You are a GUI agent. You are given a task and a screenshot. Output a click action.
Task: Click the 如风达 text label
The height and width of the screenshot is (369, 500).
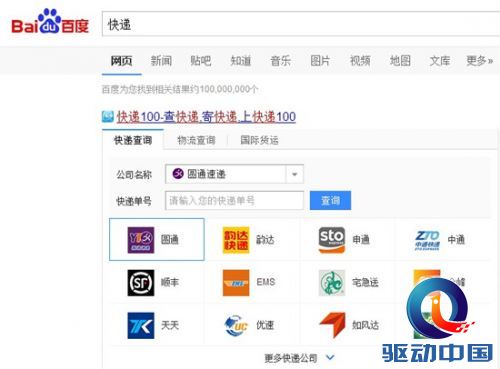(365, 325)
